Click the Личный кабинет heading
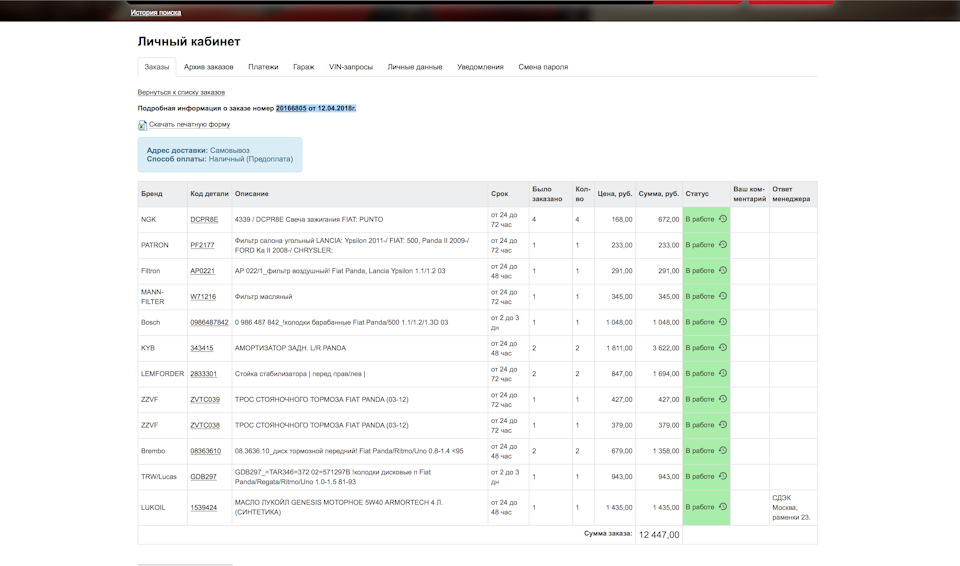 tap(189, 42)
